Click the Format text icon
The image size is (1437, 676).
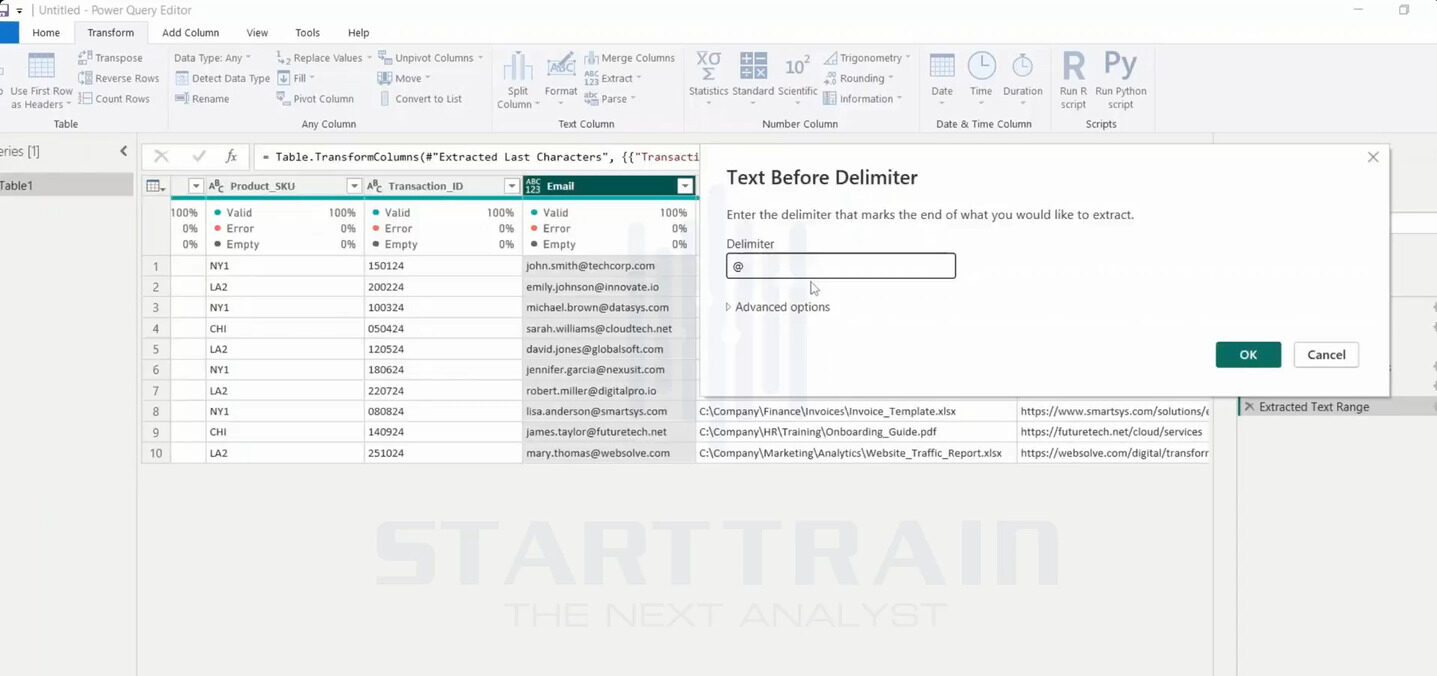[561, 66]
